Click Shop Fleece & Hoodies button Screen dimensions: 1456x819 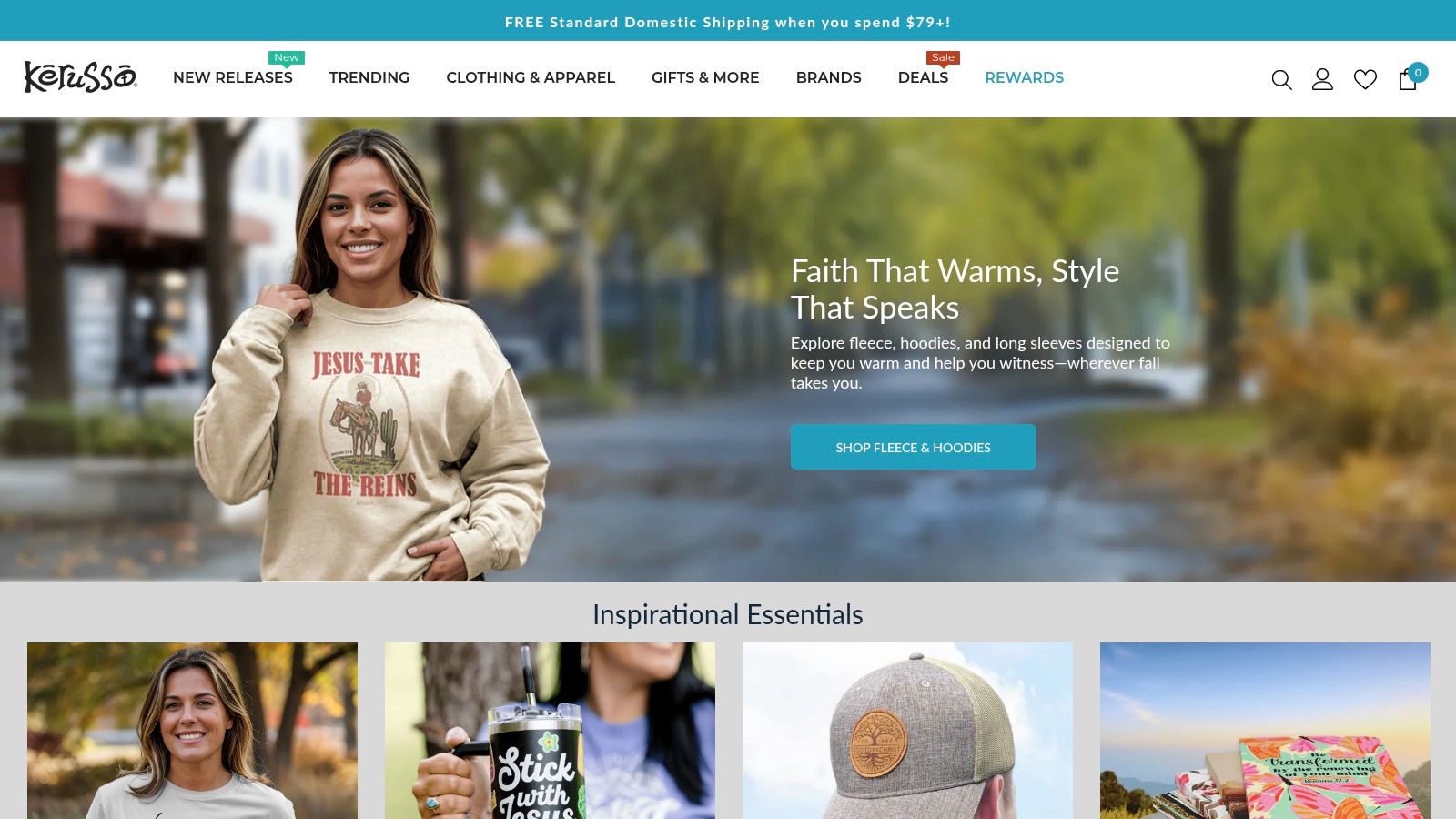913,447
